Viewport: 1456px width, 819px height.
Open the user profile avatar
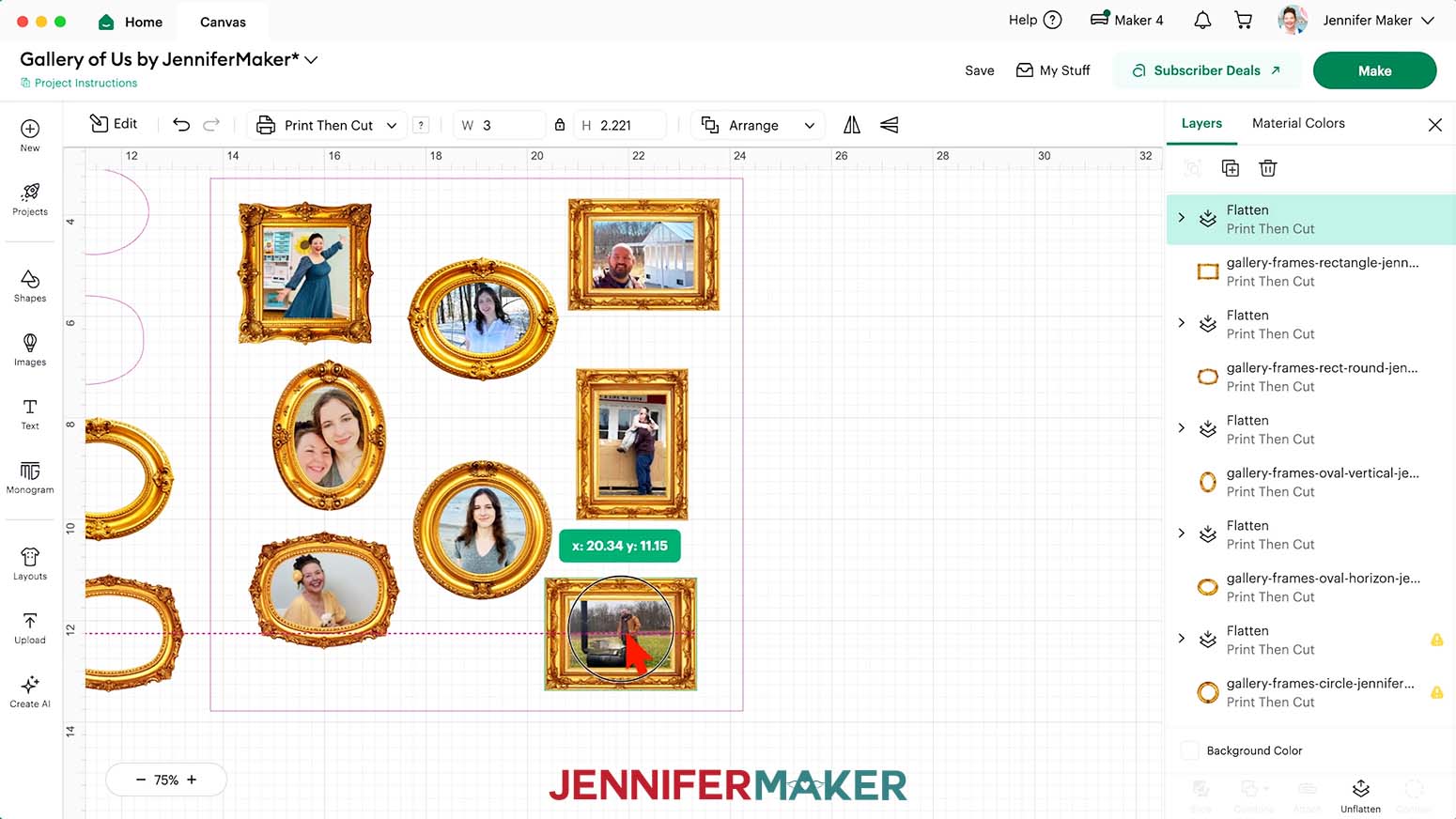(1293, 20)
